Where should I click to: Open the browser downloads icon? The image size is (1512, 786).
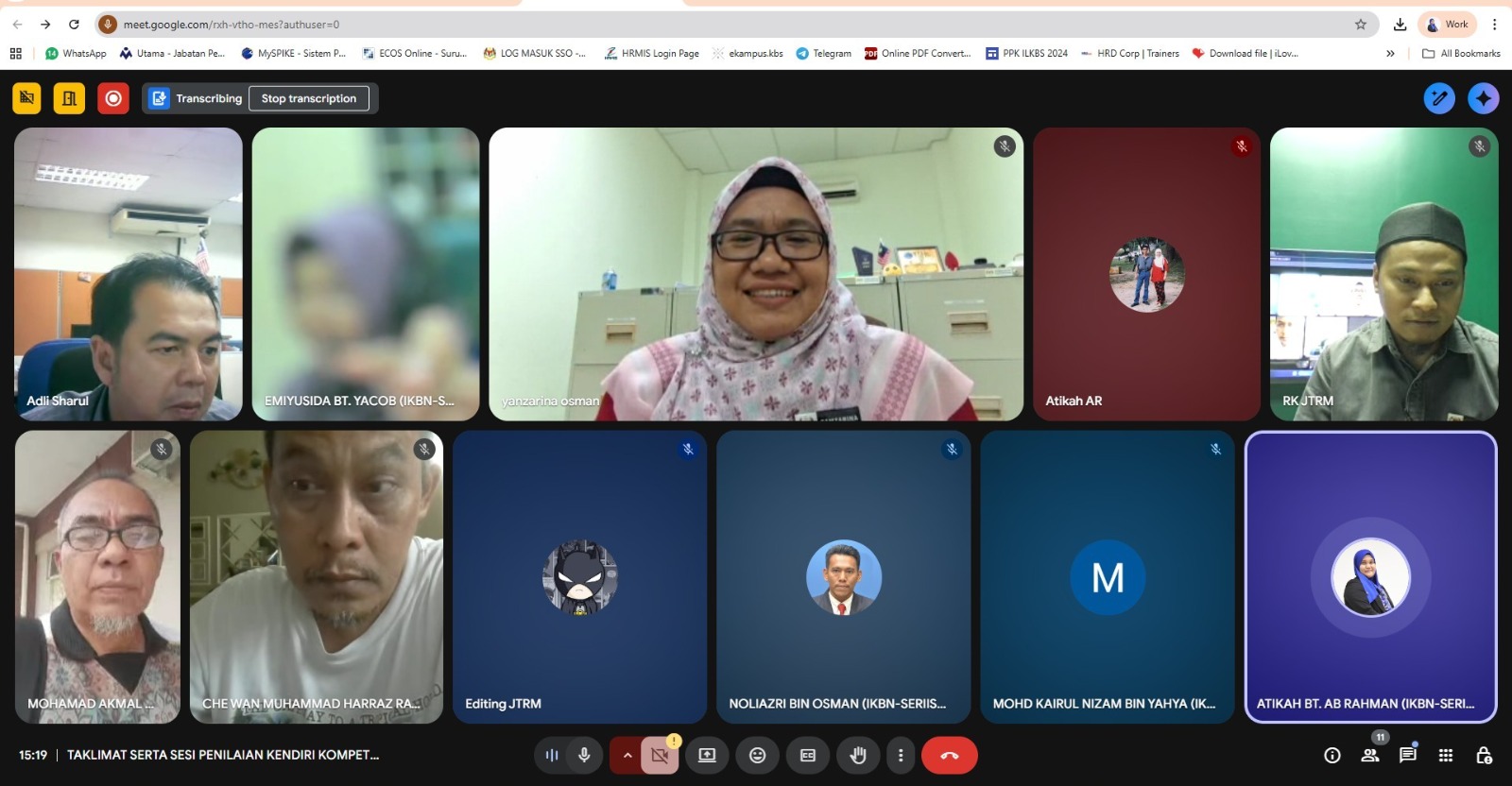(x=1400, y=25)
